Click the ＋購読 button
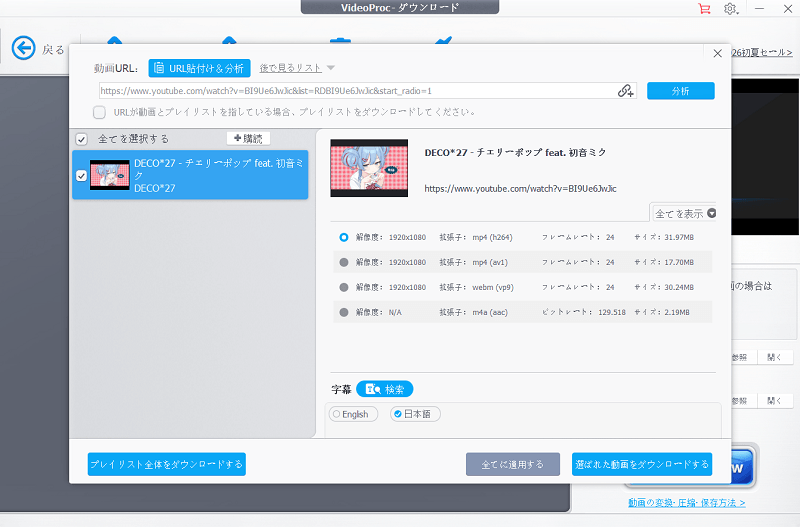The image size is (800, 527). point(248,138)
